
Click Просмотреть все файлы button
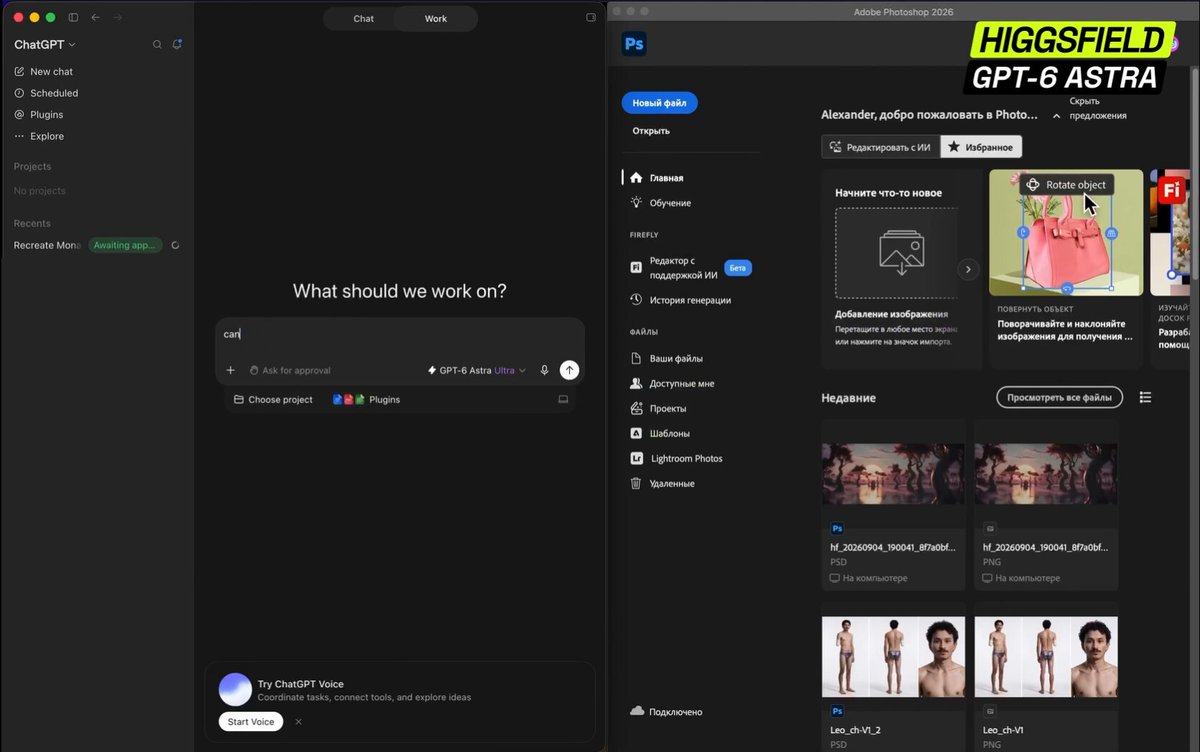(x=1059, y=397)
